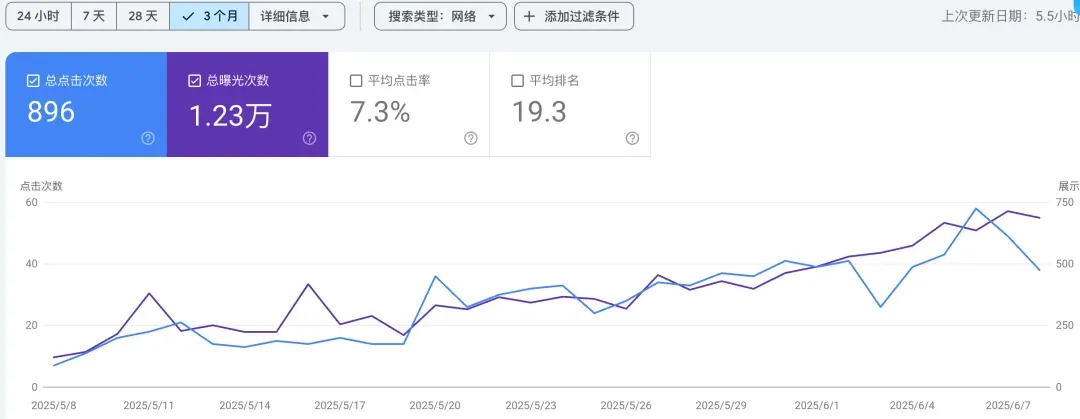
Task: Select the 3 个月 date range
Action: 209,16
